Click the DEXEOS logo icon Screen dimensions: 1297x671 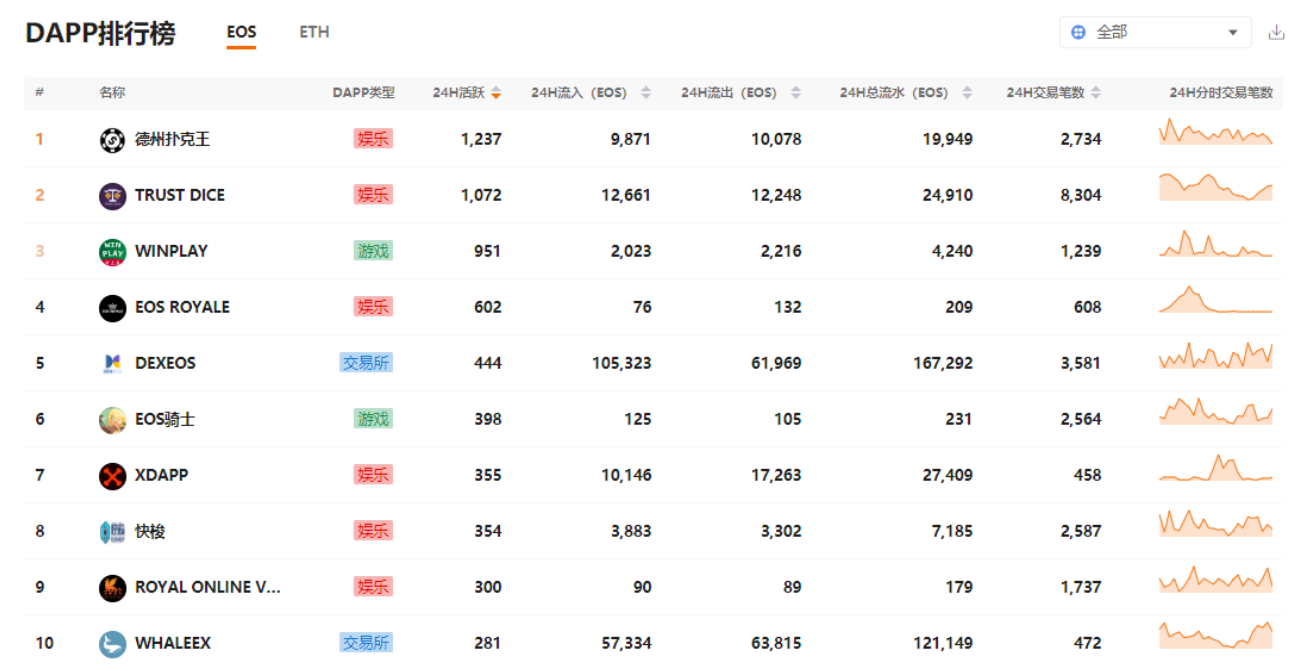(112, 364)
